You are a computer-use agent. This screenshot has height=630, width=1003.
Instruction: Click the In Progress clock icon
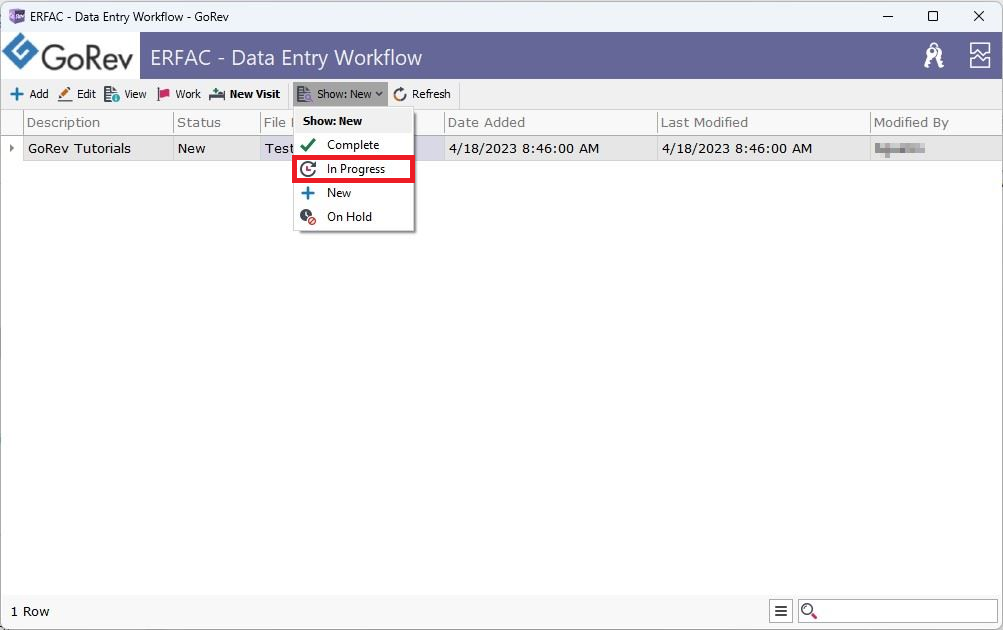(308, 169)
